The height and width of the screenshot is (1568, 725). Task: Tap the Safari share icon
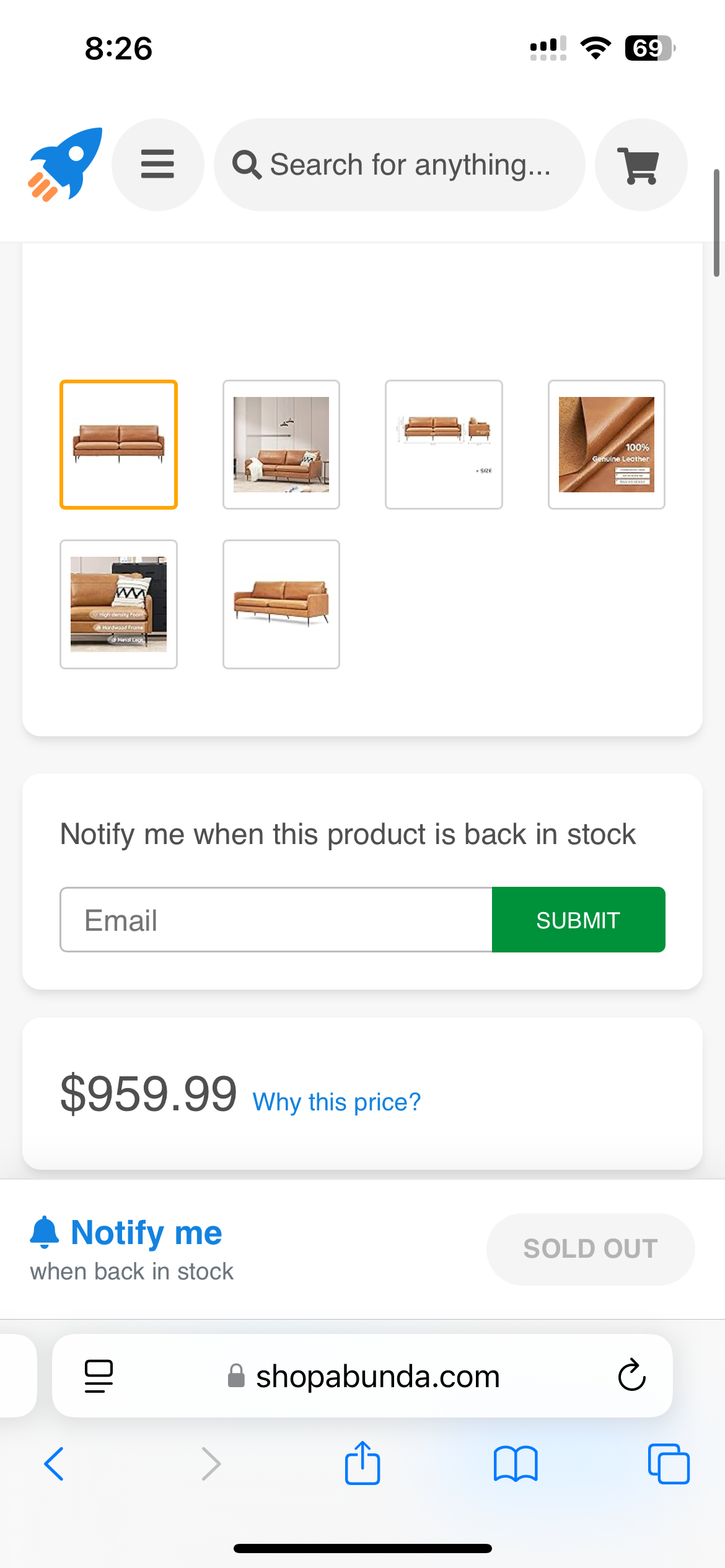pyautogui.click(x=362, y=1464)
